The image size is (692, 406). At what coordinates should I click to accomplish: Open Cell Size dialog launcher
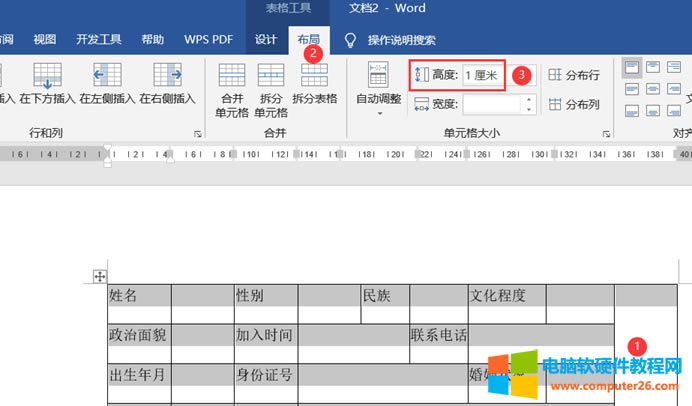coord(606,134)
